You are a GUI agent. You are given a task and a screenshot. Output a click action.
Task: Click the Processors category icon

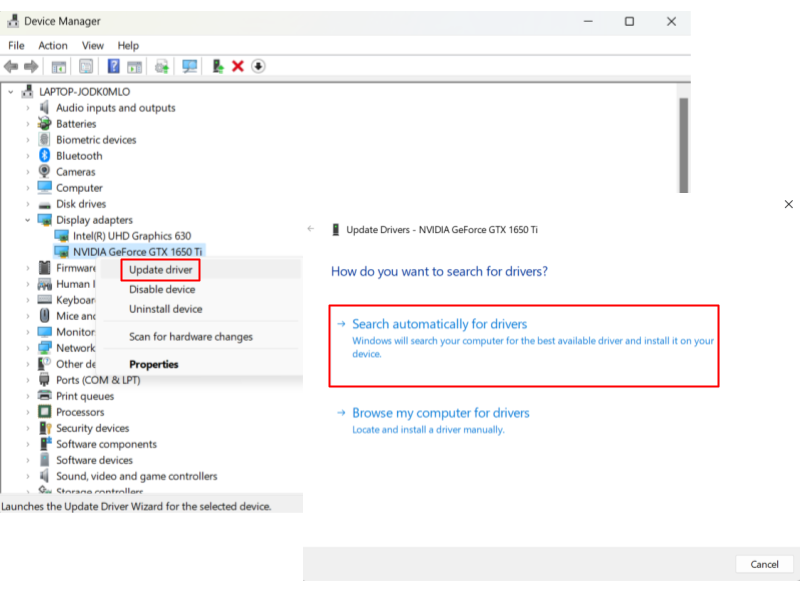[x=45, y=412]
